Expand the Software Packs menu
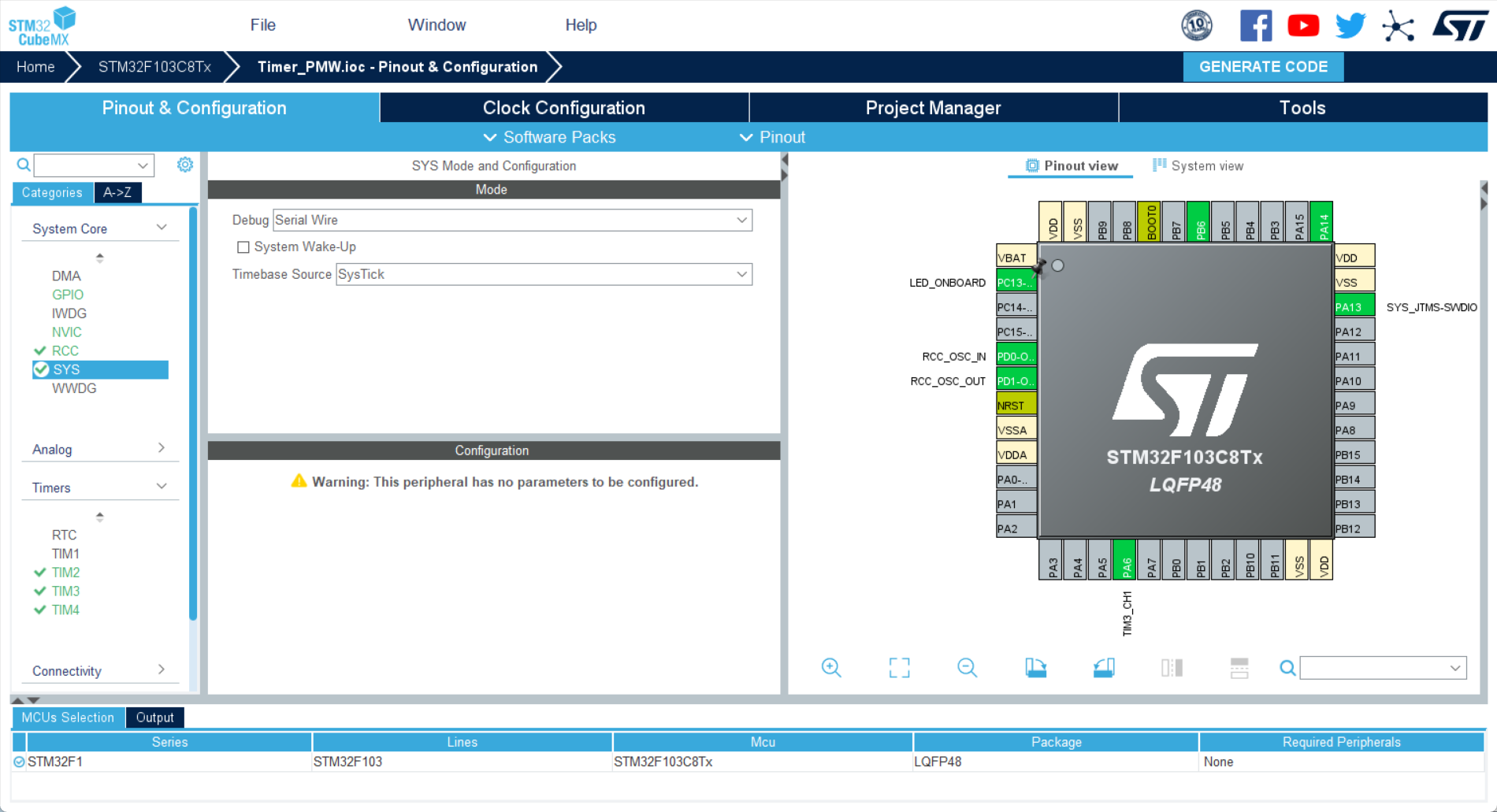1497x812 pixels. pos(549,137)
